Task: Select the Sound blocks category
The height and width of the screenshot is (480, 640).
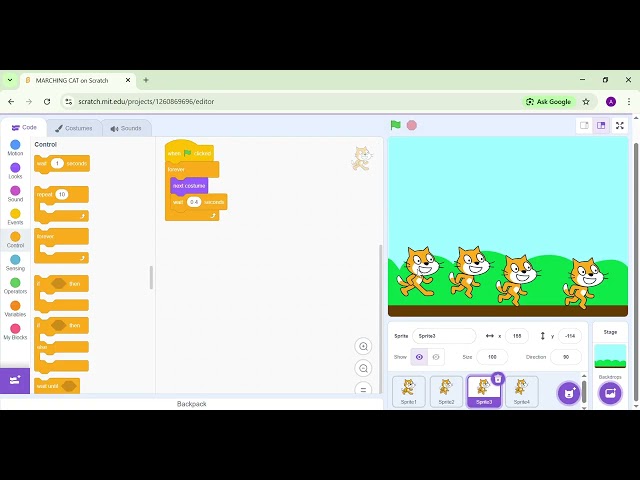Action: (15, 194)
